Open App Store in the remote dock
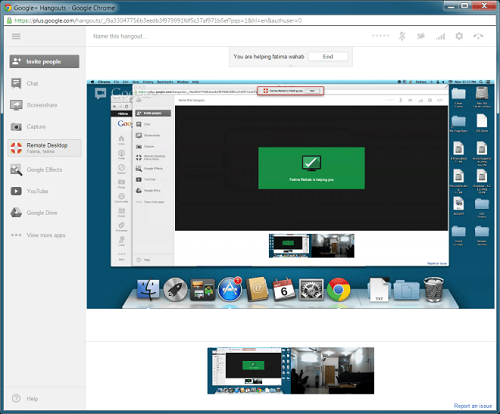The height and width of the screenshot is (414, 500). [x=230, y=289]
